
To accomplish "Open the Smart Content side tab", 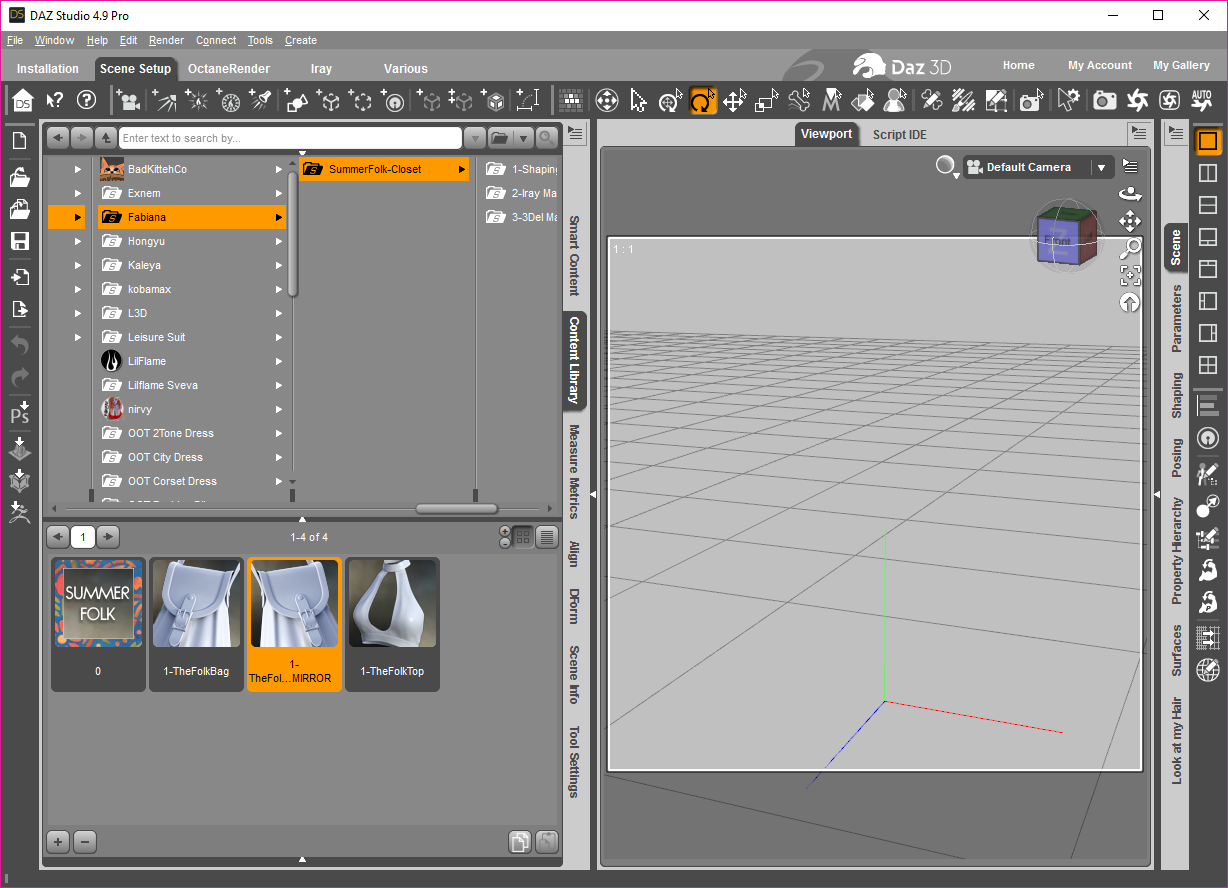I will pyautogui.click(x=574, y=256).
